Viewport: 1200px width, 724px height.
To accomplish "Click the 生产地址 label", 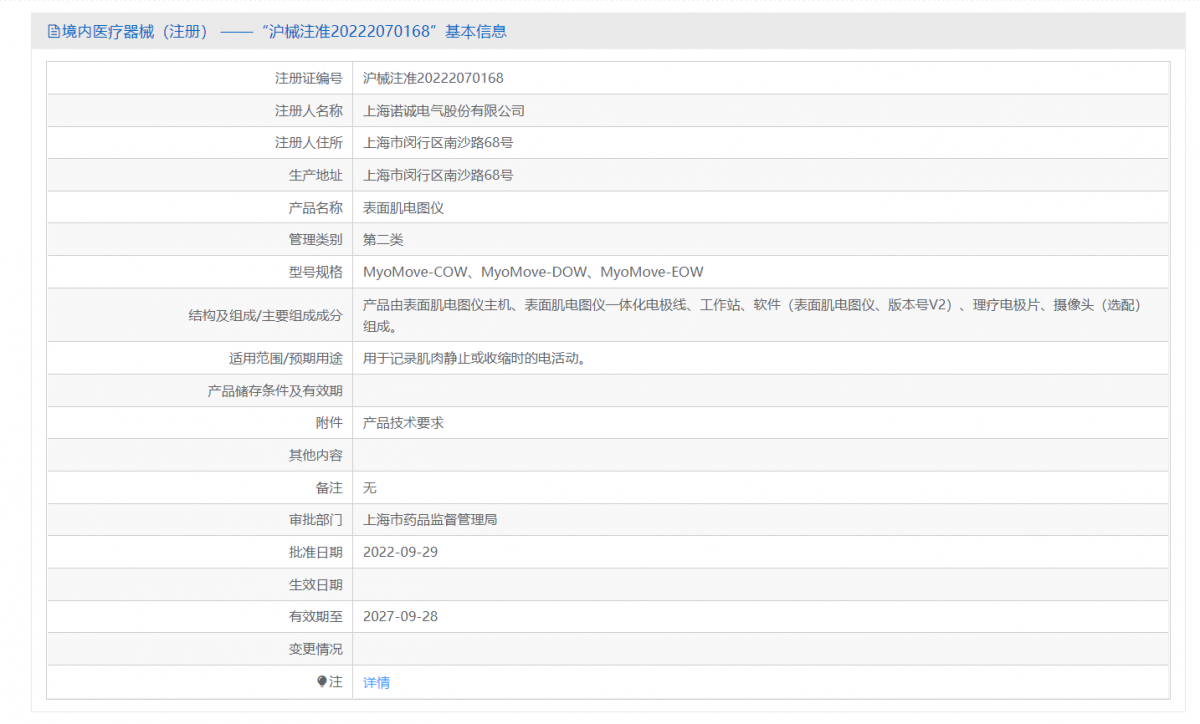I will click(316, 175).
